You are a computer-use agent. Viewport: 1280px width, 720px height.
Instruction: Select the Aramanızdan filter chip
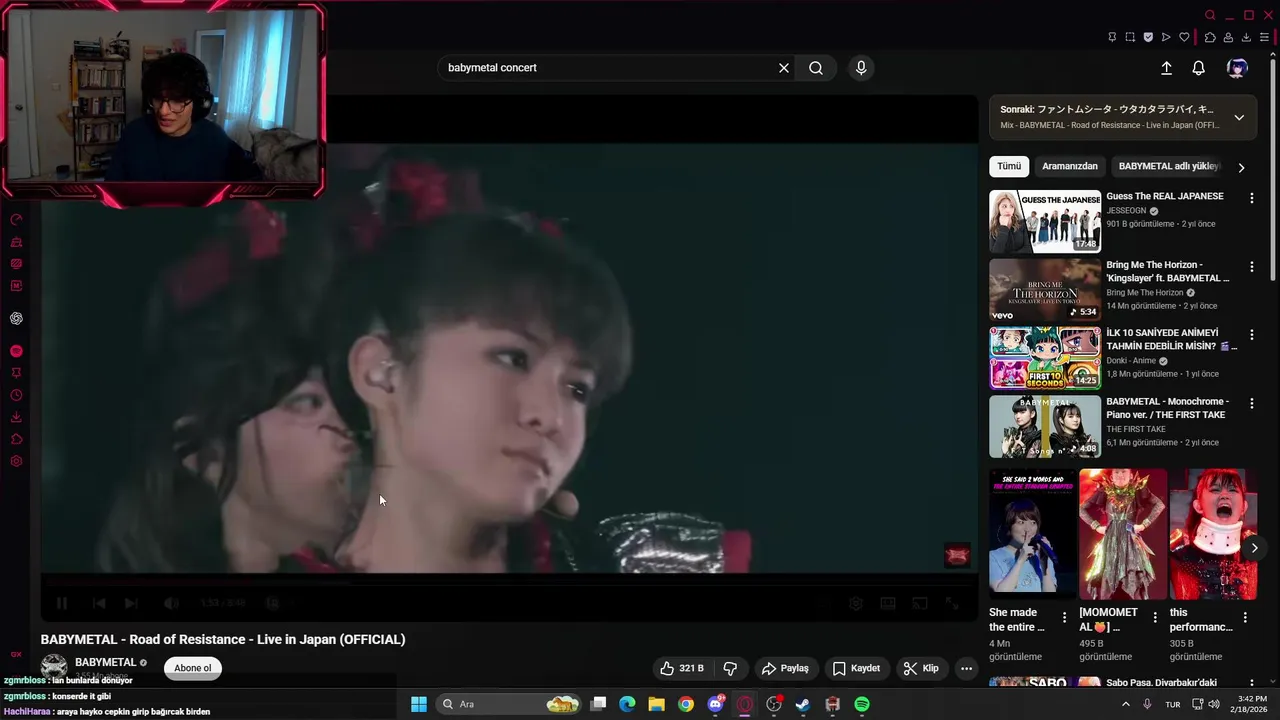1070,166
